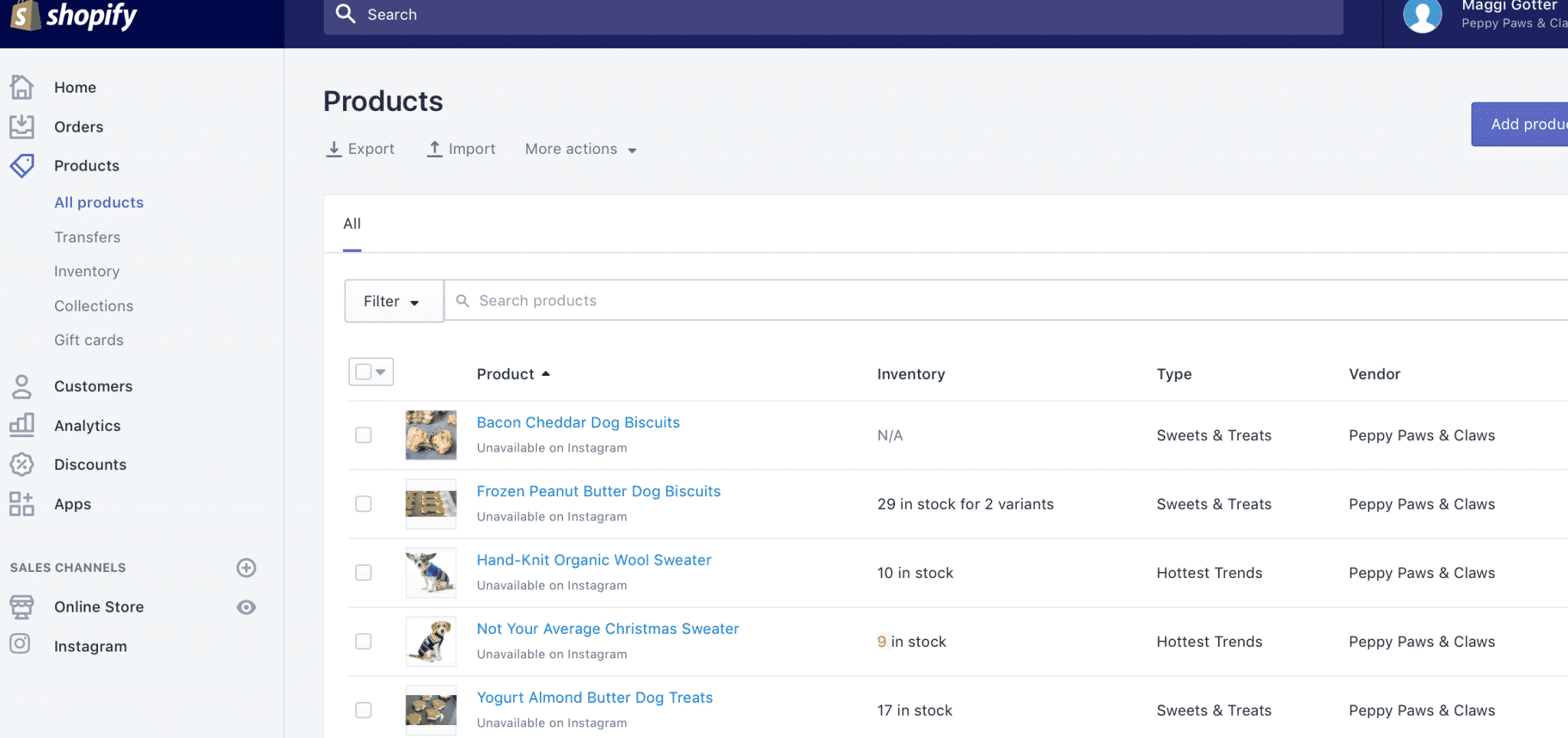Click the Export download arrow icon
1568x738 pixels.
(x=334, y=149)
